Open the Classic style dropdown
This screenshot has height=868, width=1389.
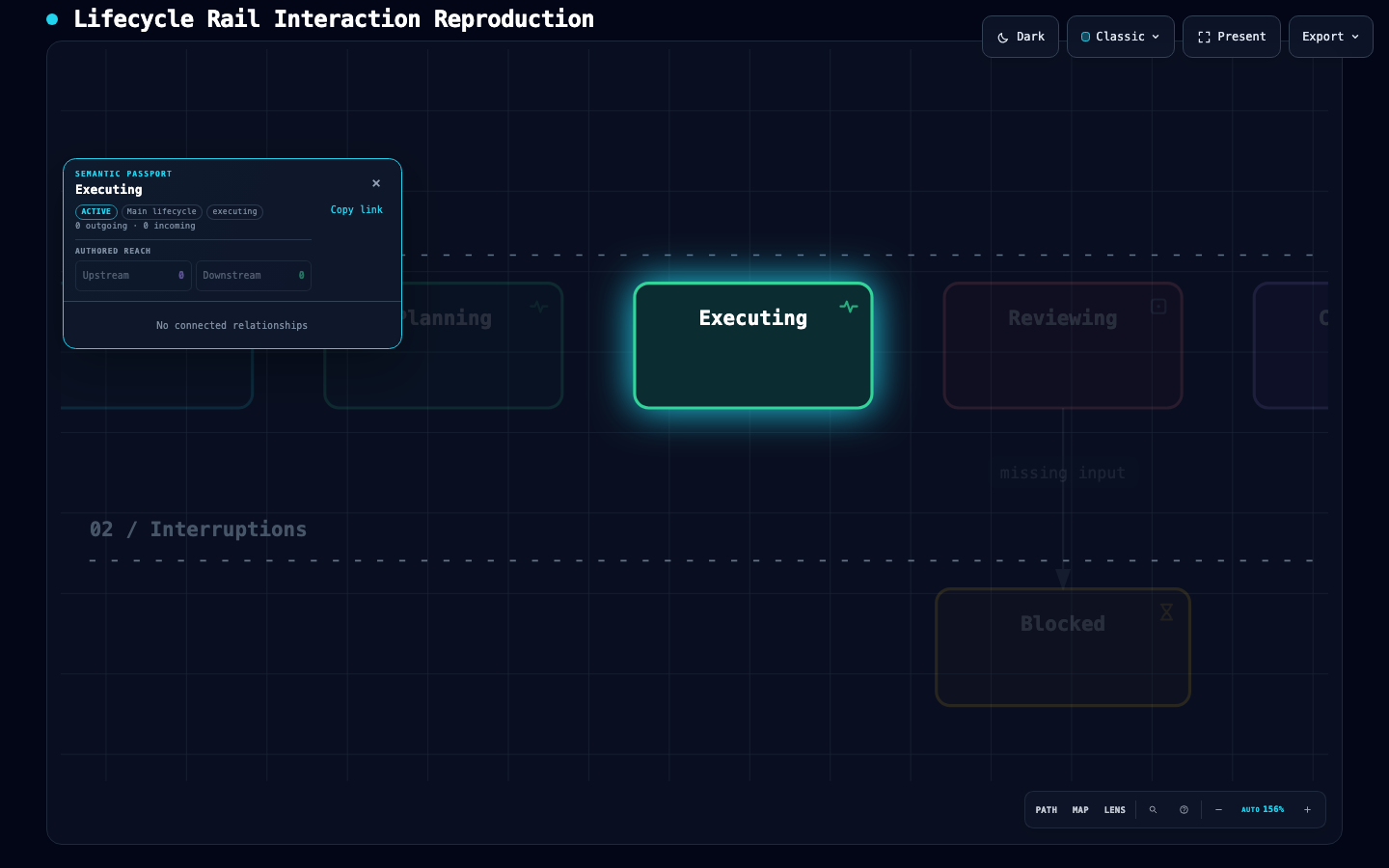[1120, 37]
